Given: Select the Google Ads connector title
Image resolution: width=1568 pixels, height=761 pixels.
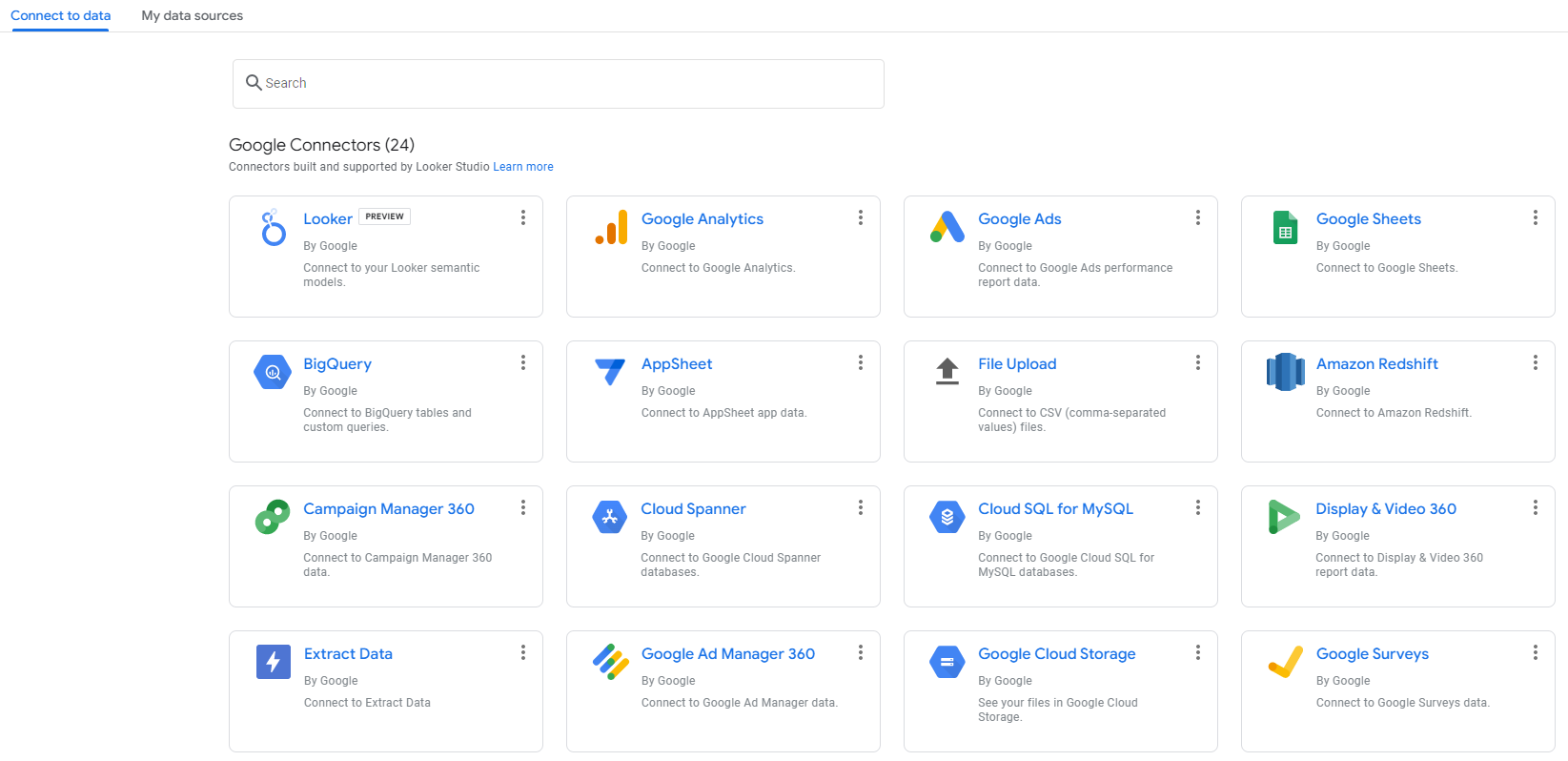Looking at the screenshot, I should coord(1020,219).
